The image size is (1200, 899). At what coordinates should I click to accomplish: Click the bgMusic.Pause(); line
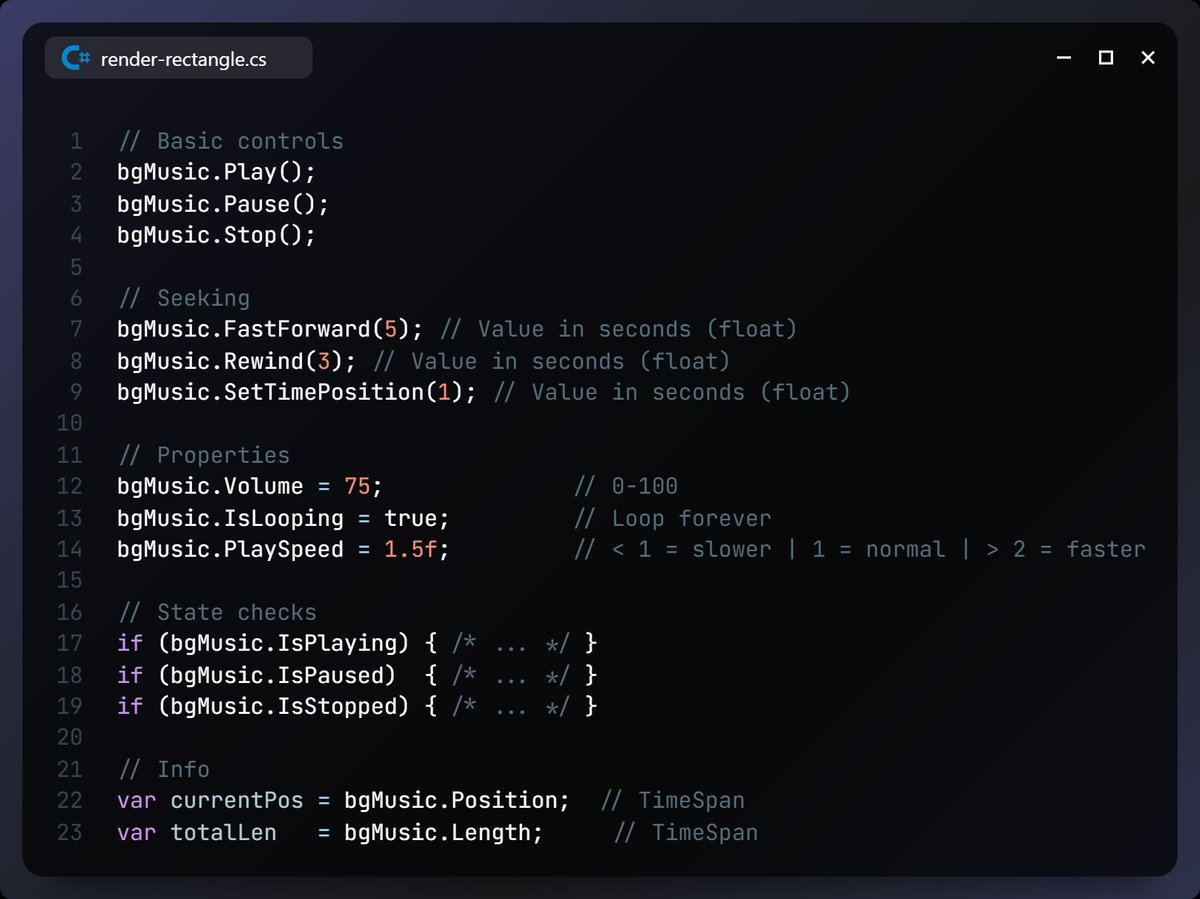point(223,204)
